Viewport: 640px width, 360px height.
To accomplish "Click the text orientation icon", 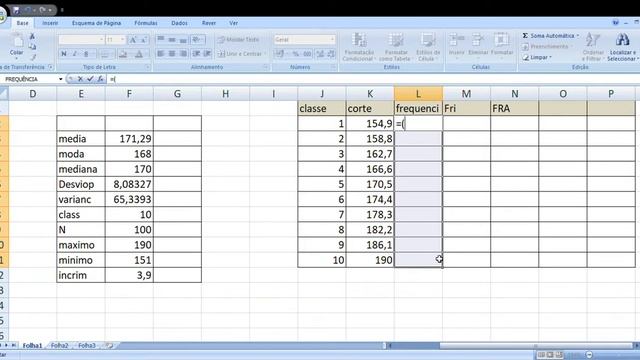I will (198, 40).
